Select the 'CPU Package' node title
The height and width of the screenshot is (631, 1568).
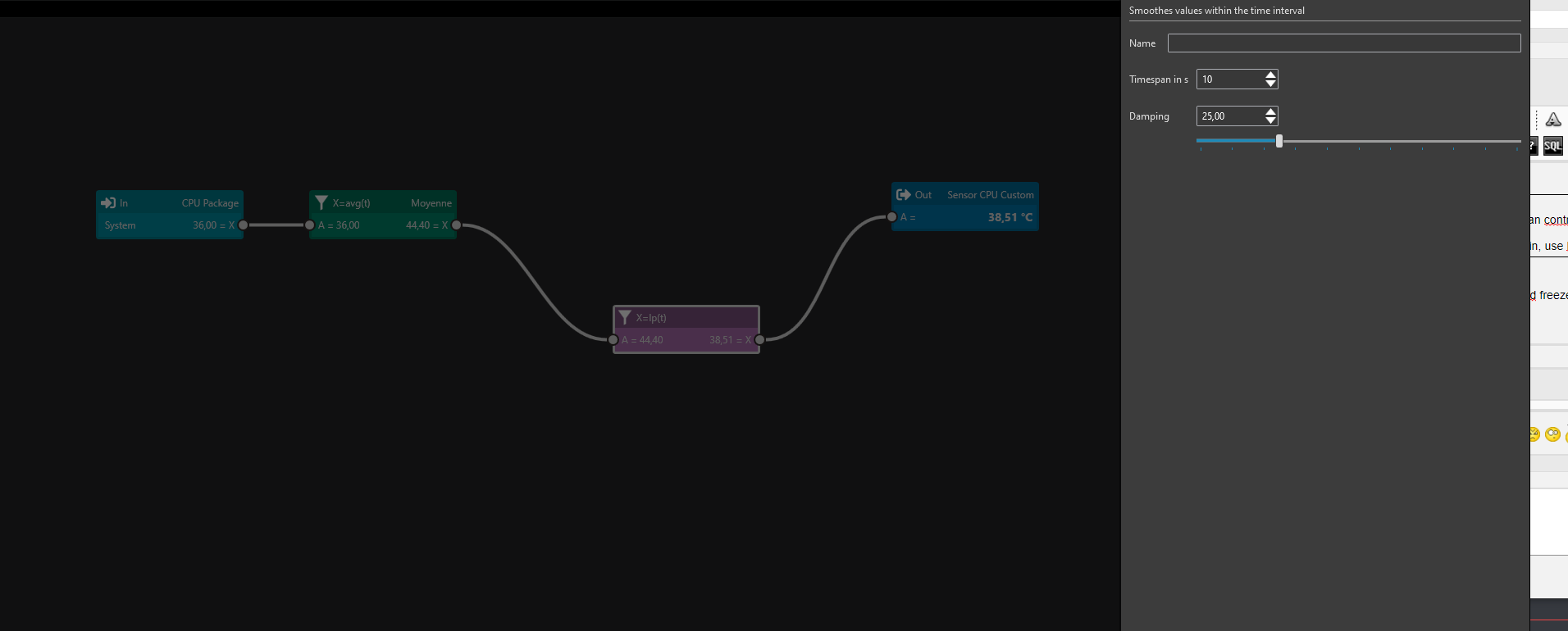210,203
